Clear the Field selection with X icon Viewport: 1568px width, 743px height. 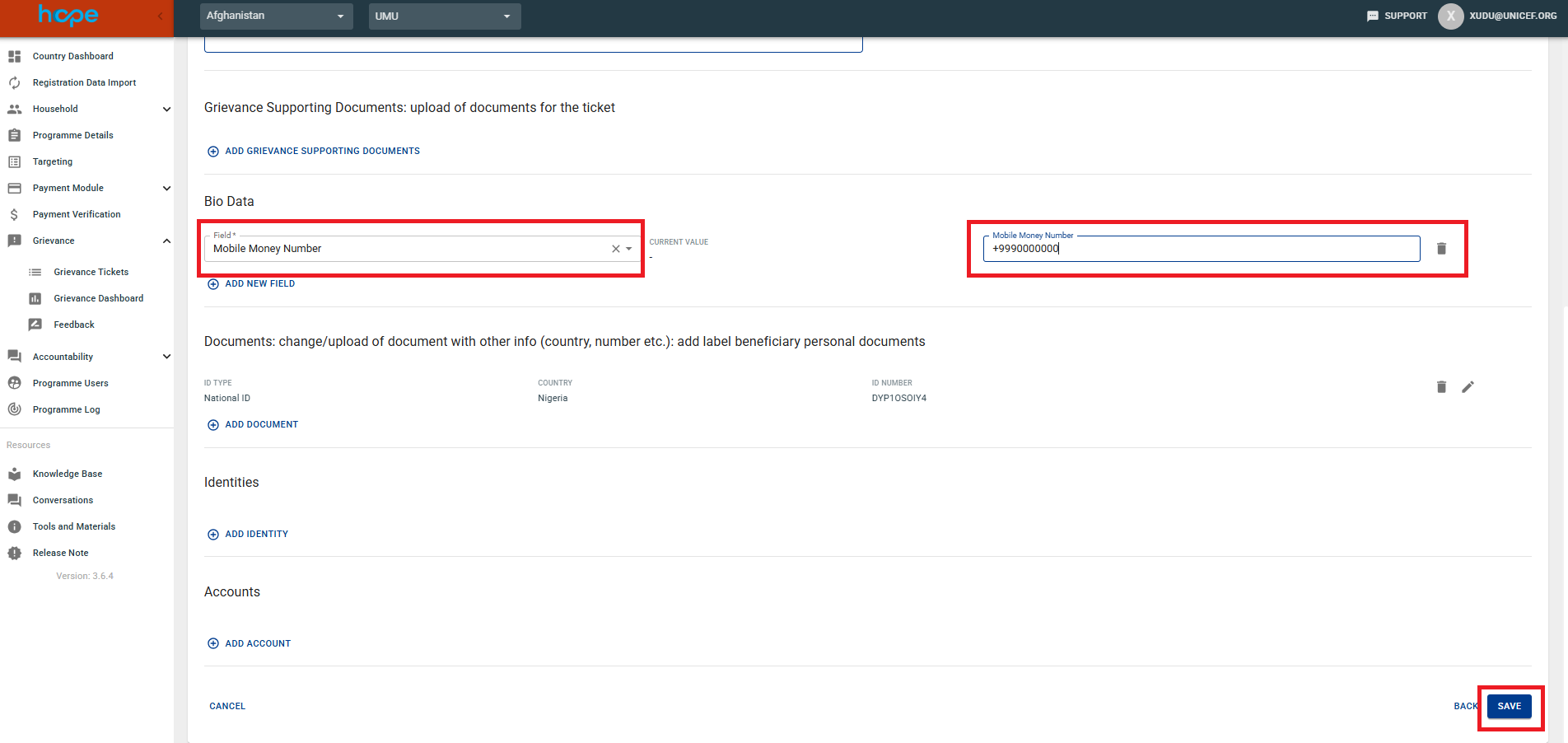tap(615, 249)
